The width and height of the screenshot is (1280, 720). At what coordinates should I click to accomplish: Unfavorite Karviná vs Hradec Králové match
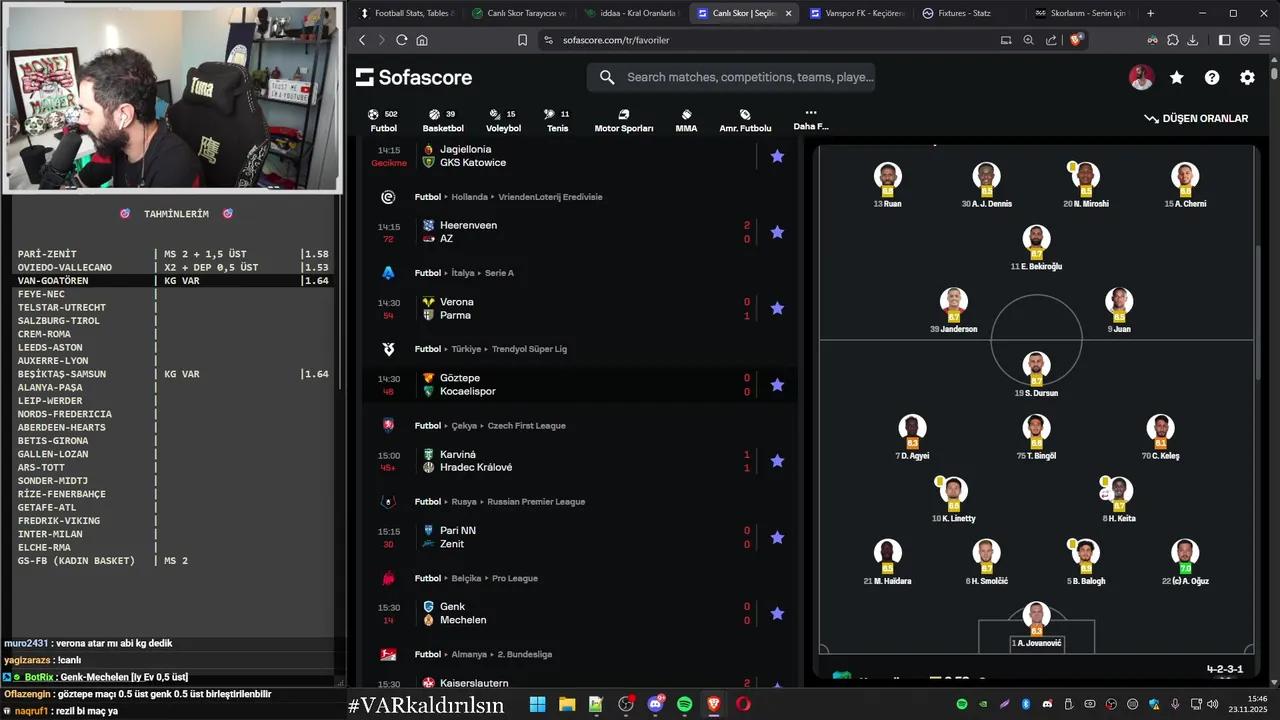777,461
